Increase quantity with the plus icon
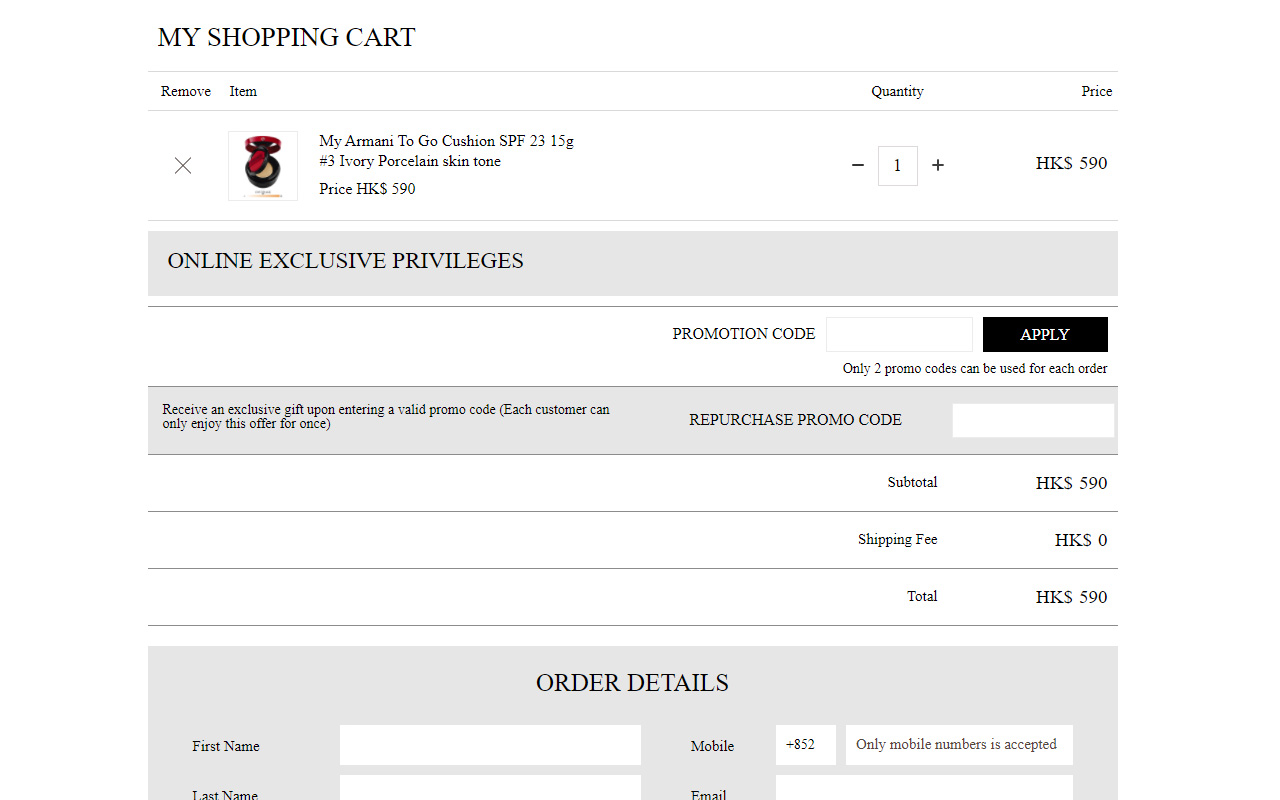This screenshot has width=1280, height=800. click(x=938, y=166)
